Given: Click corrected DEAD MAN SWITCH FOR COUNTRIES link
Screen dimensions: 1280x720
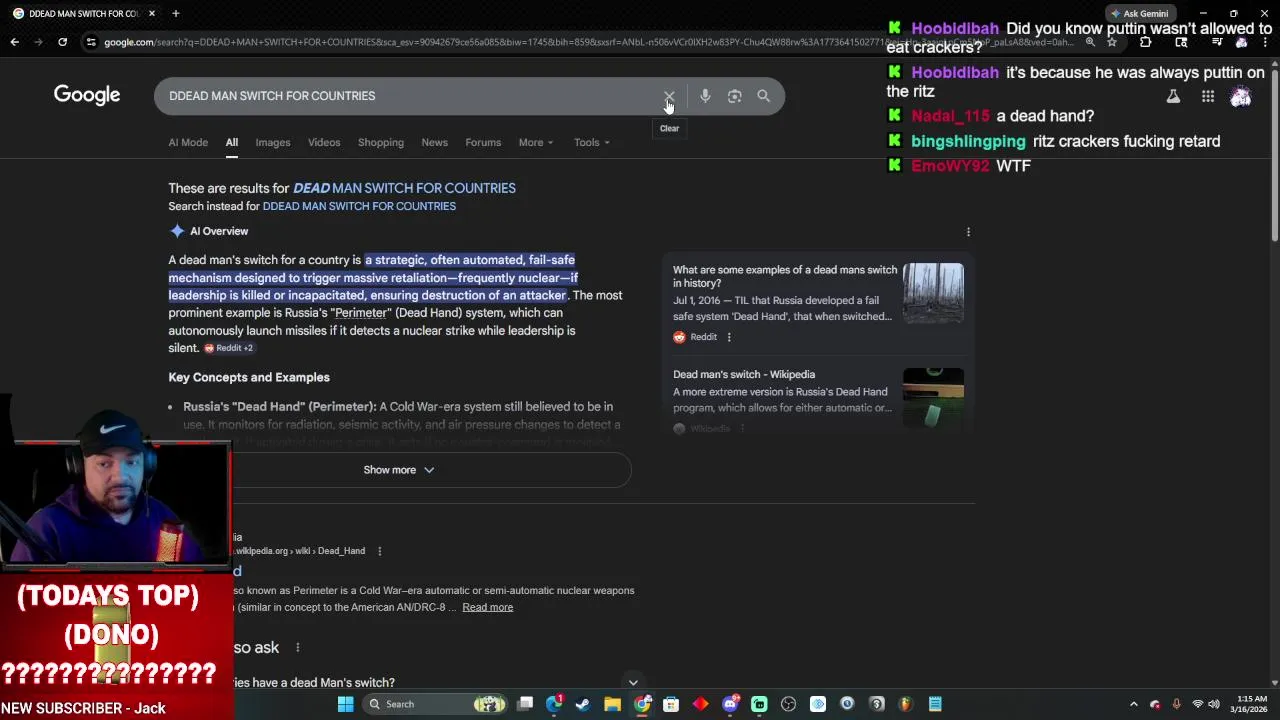Looking at the screenshot, I should tap(404, 188).
